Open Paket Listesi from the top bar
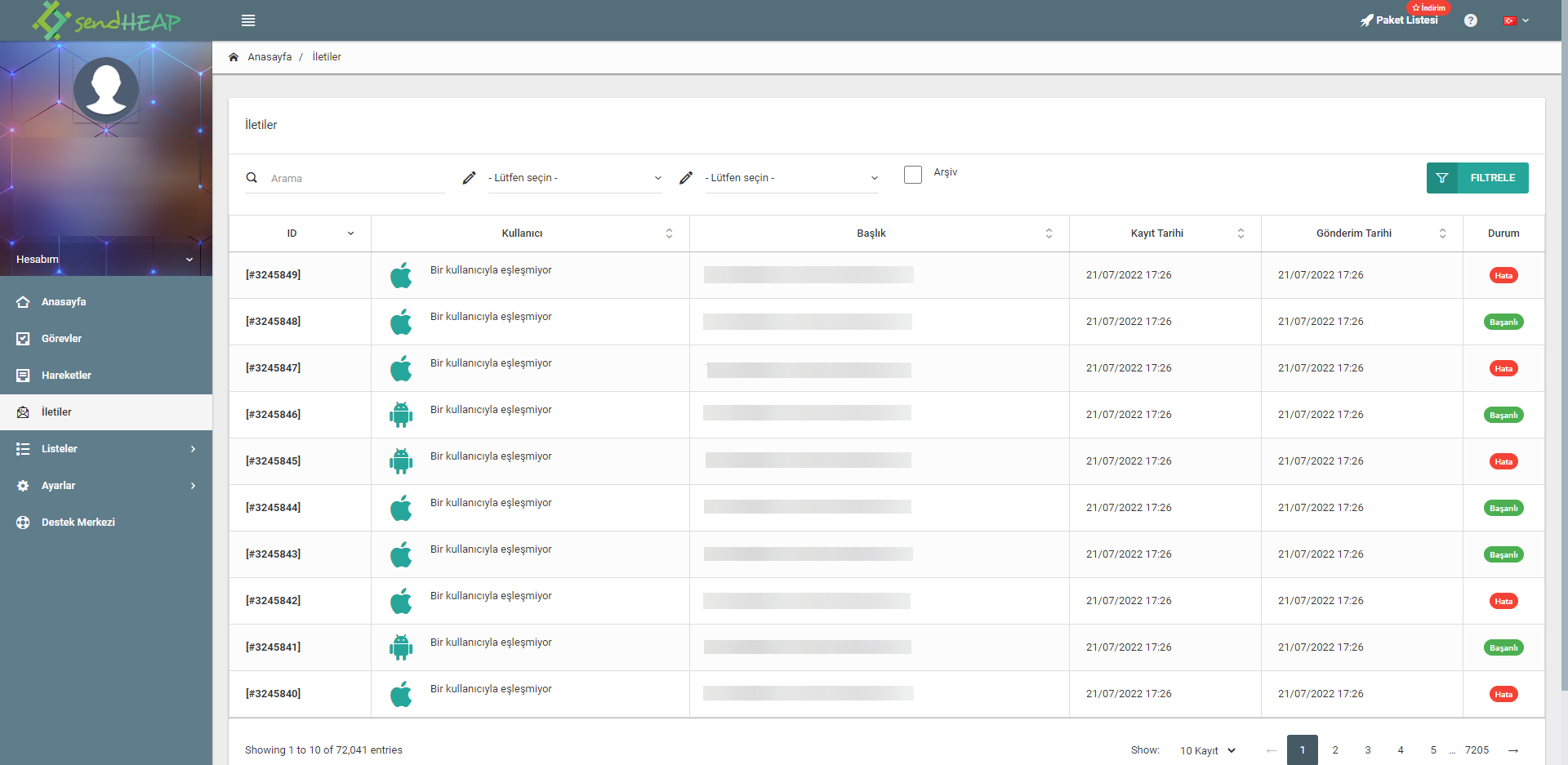Image resolution: width=1568 pixels, height=765 pixels. tap(1399, 20)
